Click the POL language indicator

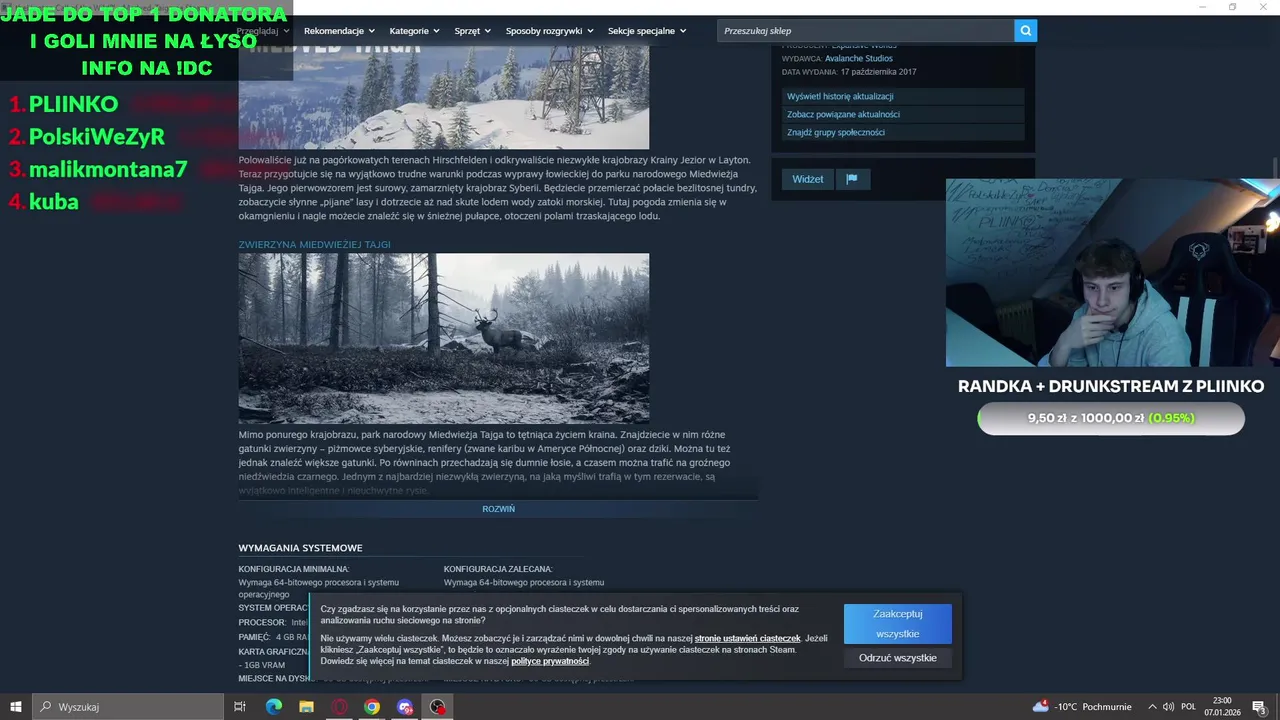point(1188,707)
